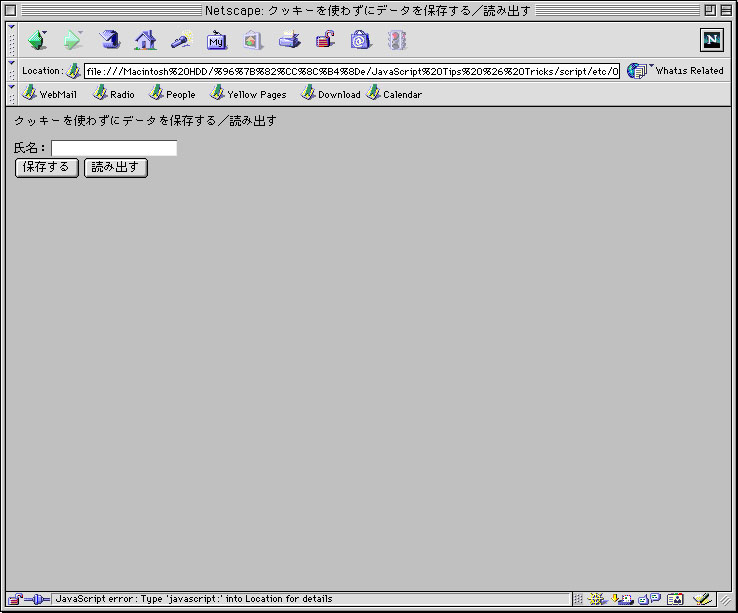Click the window zoom box
This screenshot has width=738, height=613.
coord(710,10)
